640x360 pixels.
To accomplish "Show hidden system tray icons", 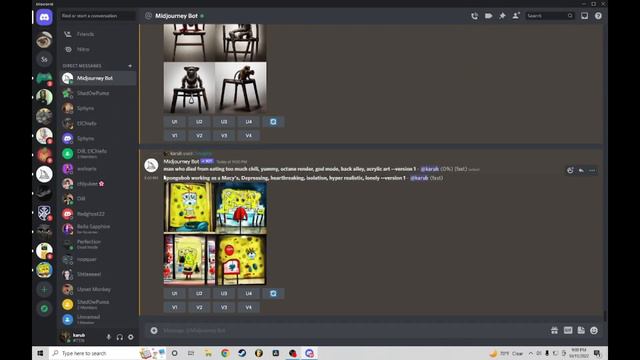I will point(531,353).
